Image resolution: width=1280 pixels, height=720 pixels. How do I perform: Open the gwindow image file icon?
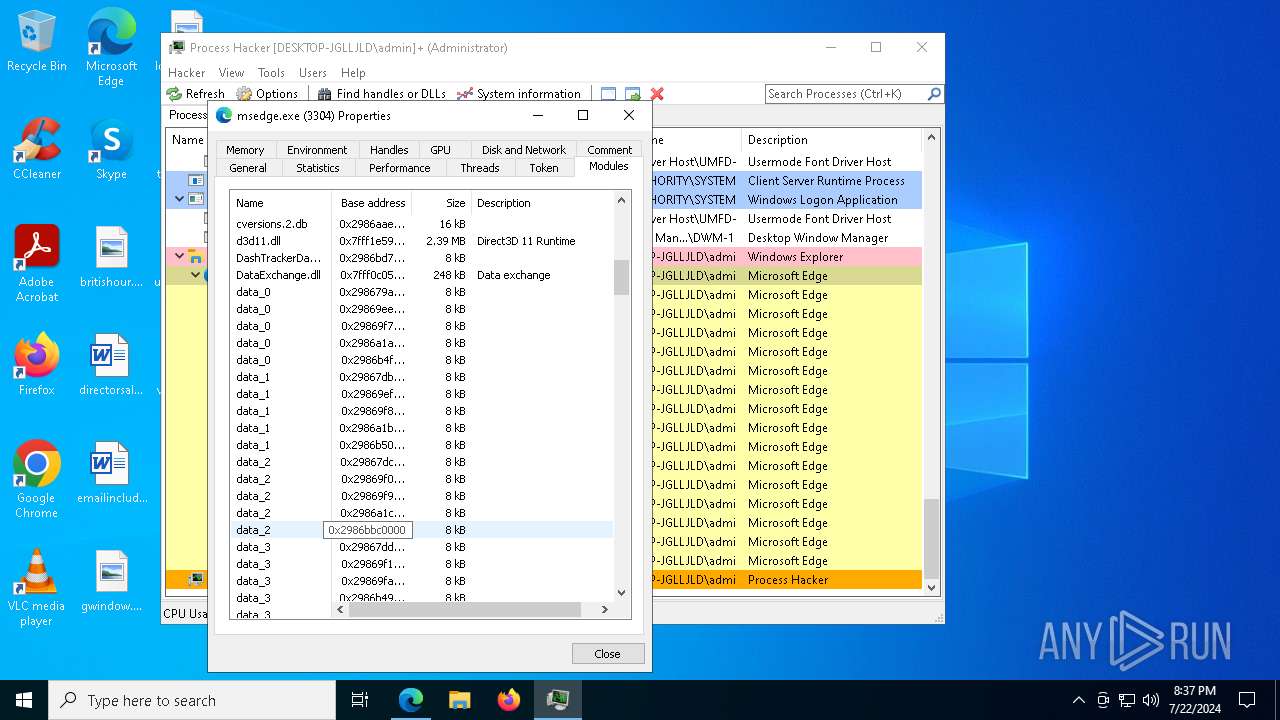pos(111,581)
